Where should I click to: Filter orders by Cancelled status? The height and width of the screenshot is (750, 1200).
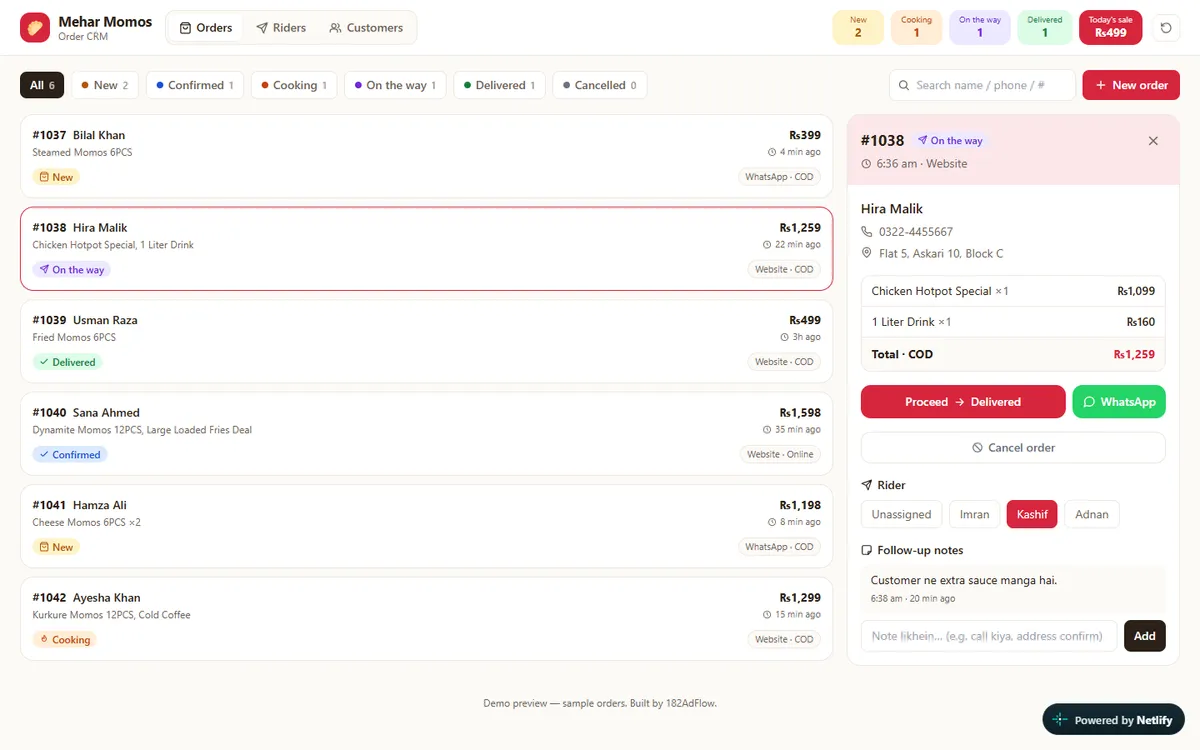(x=599, y=85)
